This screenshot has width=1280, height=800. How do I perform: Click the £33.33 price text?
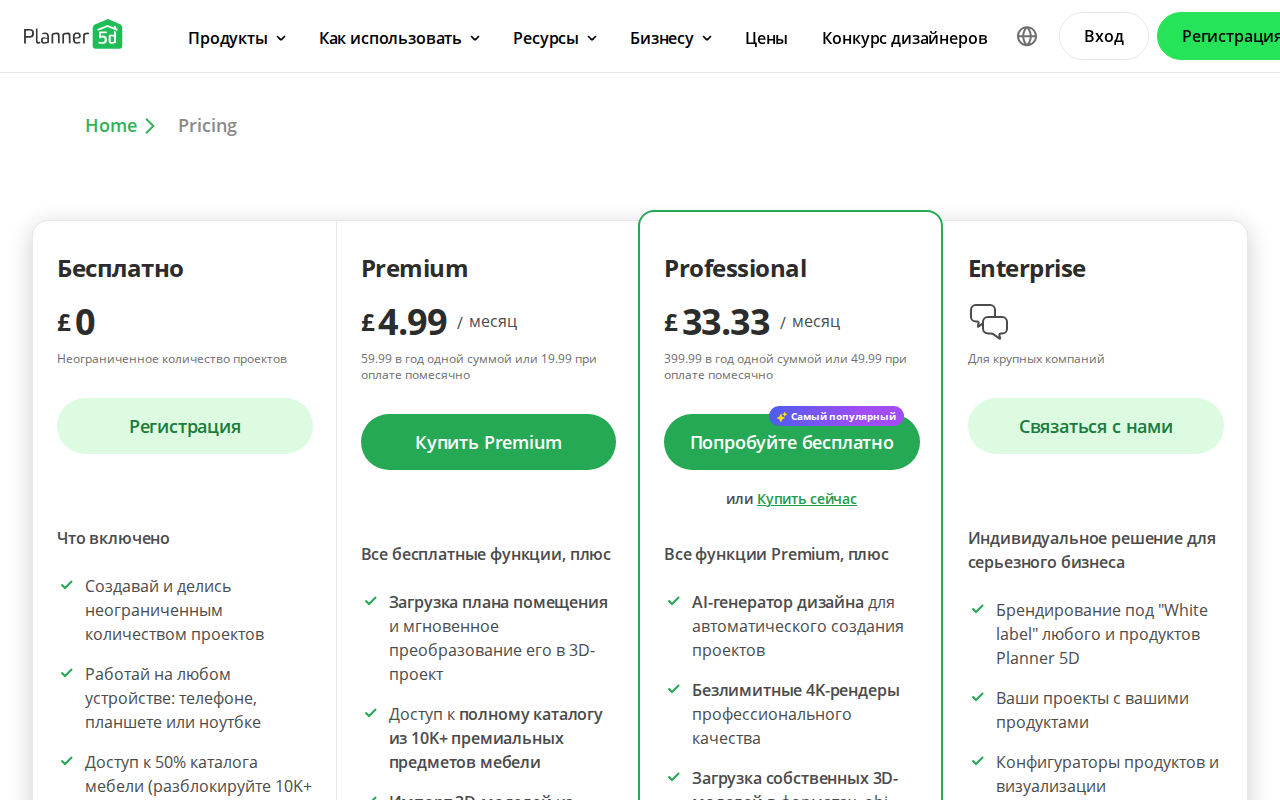click(x=717, y=322)
